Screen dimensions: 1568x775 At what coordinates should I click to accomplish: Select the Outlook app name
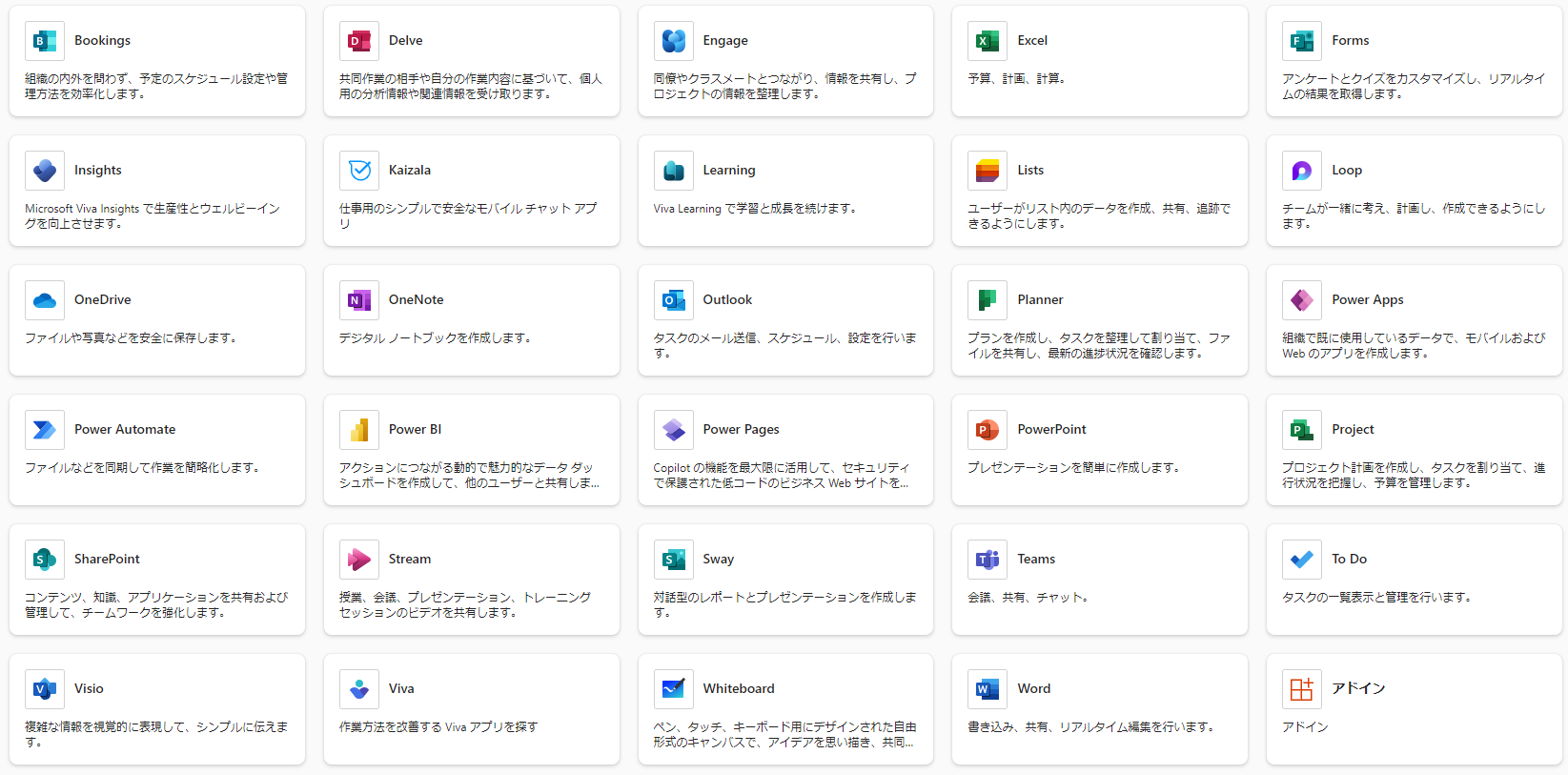(x=727, y=299)
